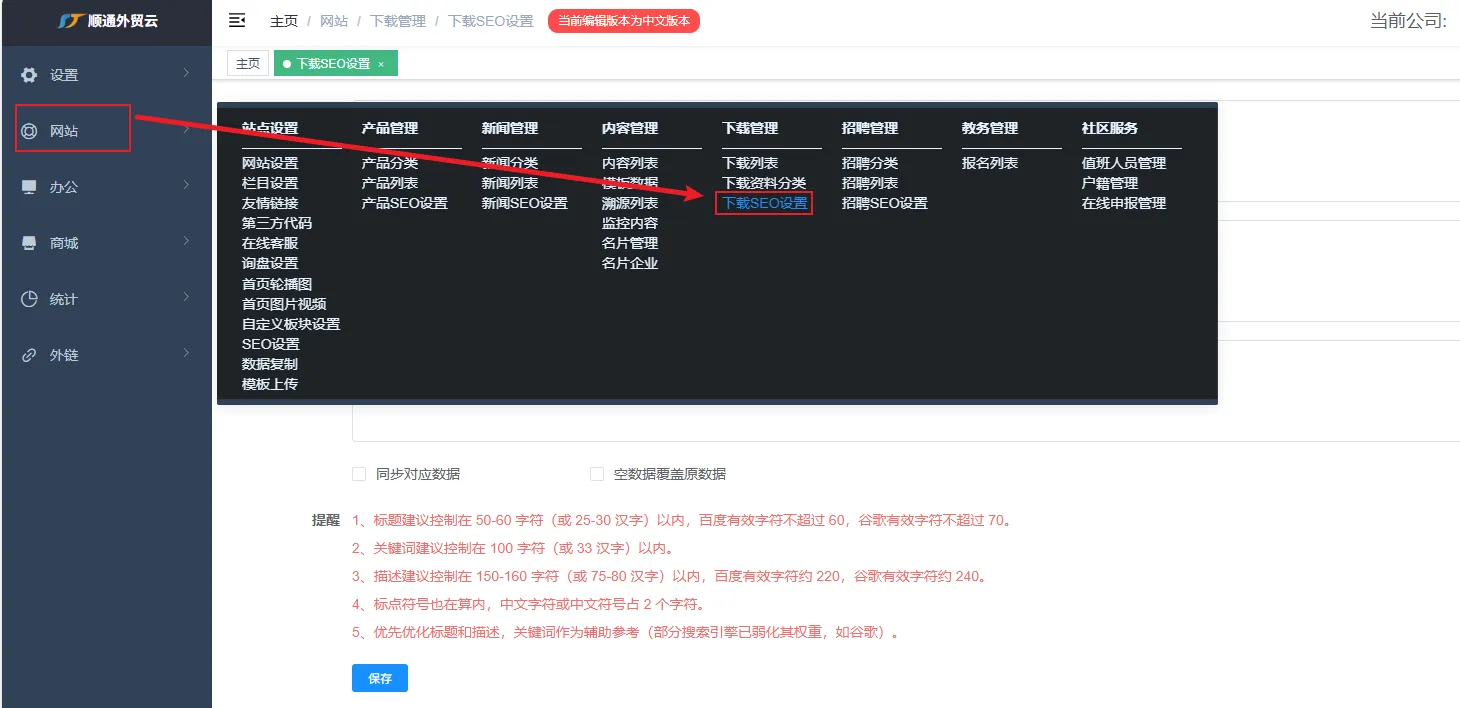Close the 下载SEO设置 tab
Screen dimensions: 1460x708
(x=381, y=64)
